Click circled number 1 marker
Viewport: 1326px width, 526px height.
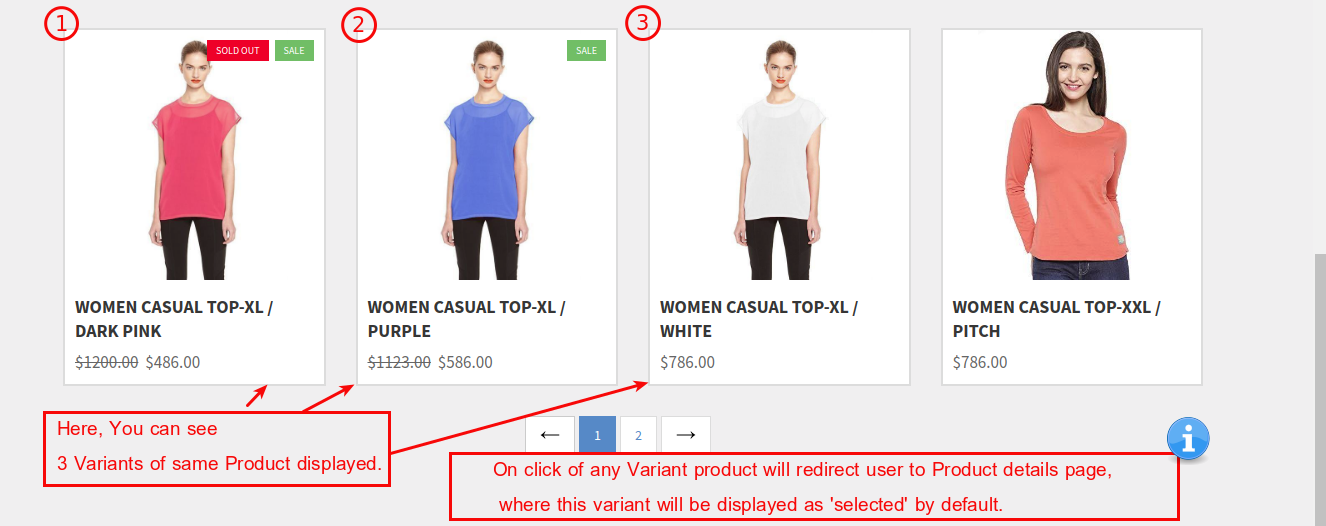tap(61, 24)
